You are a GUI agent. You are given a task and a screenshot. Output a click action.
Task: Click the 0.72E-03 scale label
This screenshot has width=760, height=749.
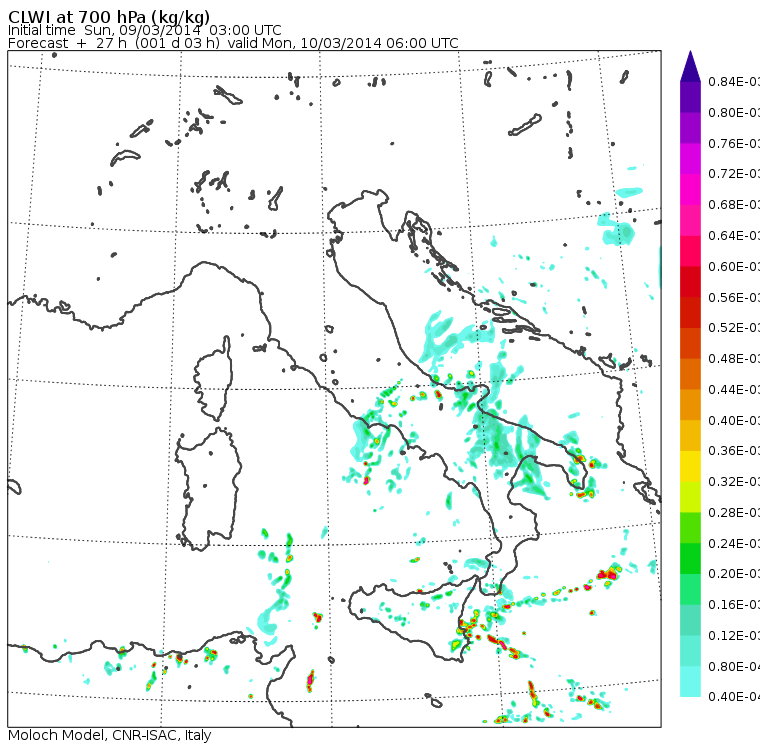734,174
